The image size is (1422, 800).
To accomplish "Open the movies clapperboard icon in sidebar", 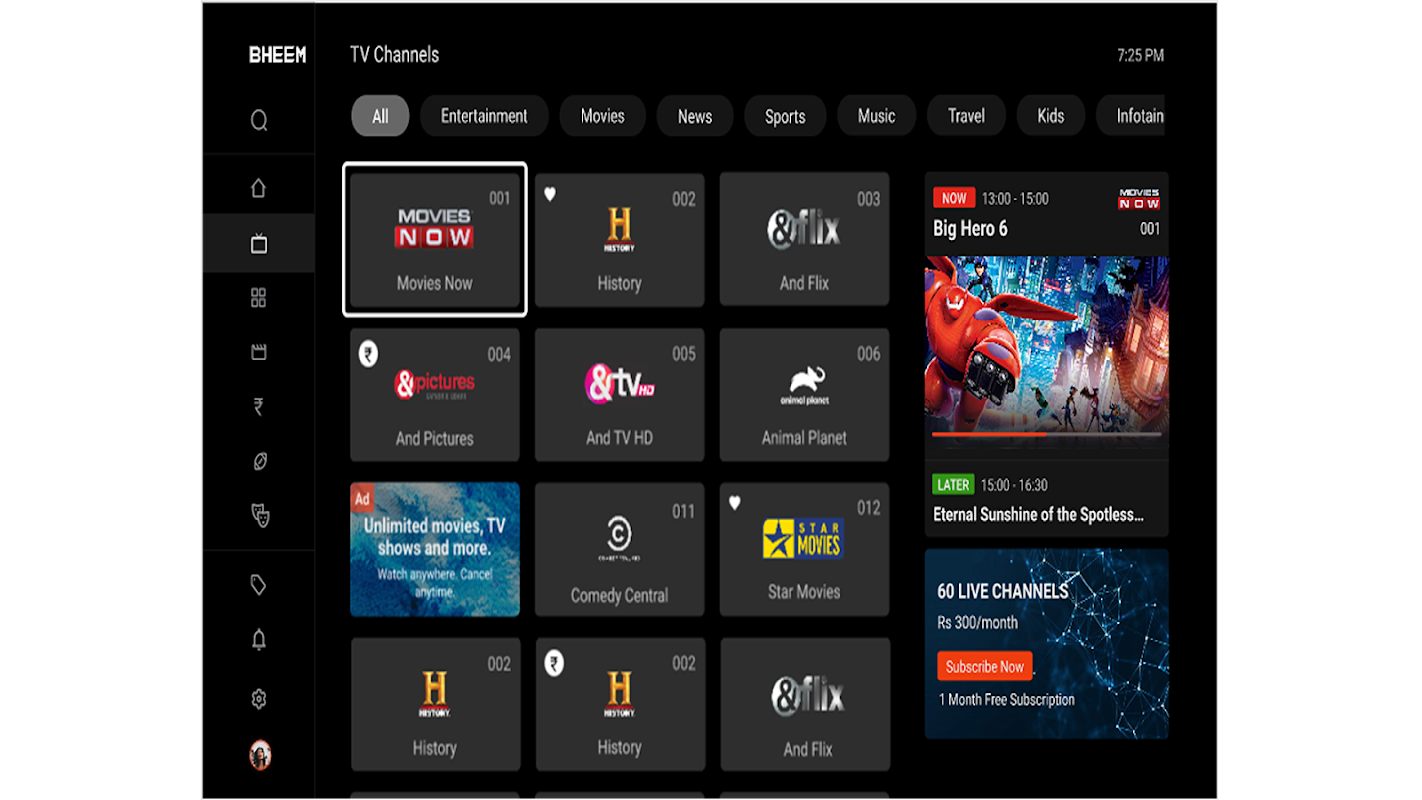I will (x=259, y=352).
